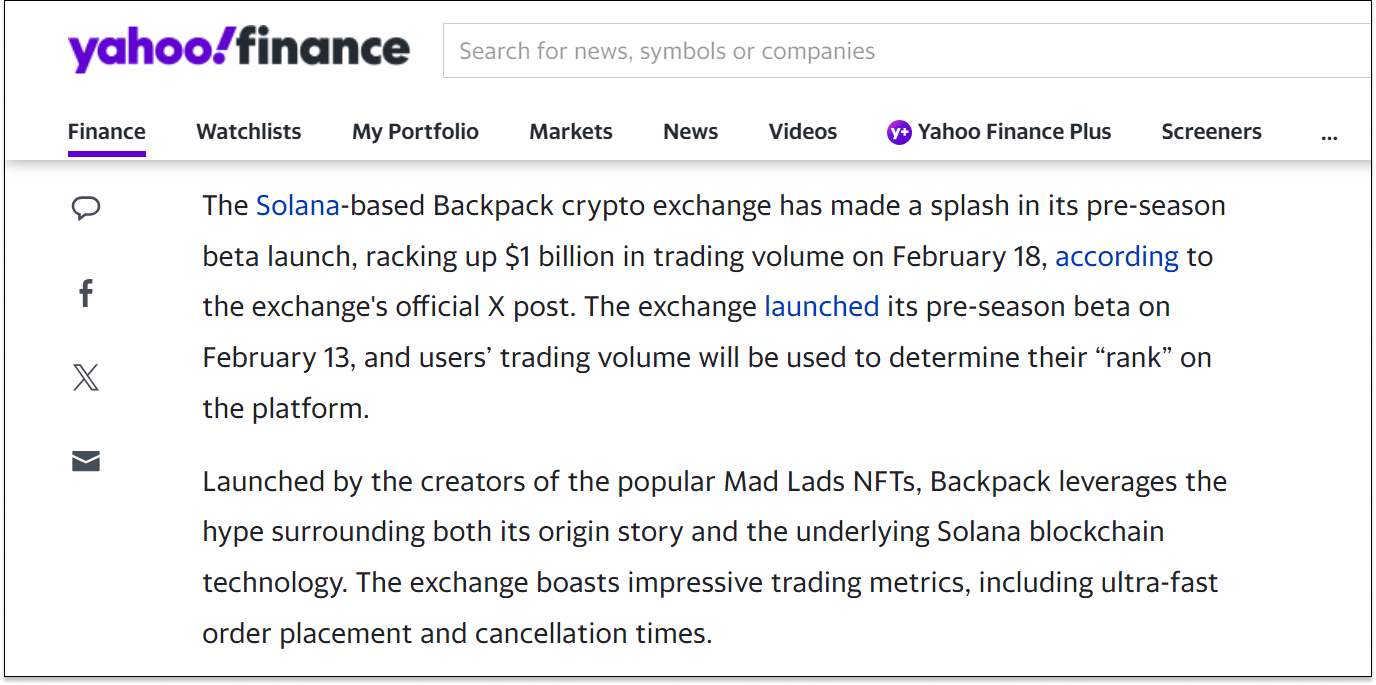The height and width of the screenshot is (685, 1376).
Task: Click the purple Y+ badge icon
Action: [x=899, y=132]
